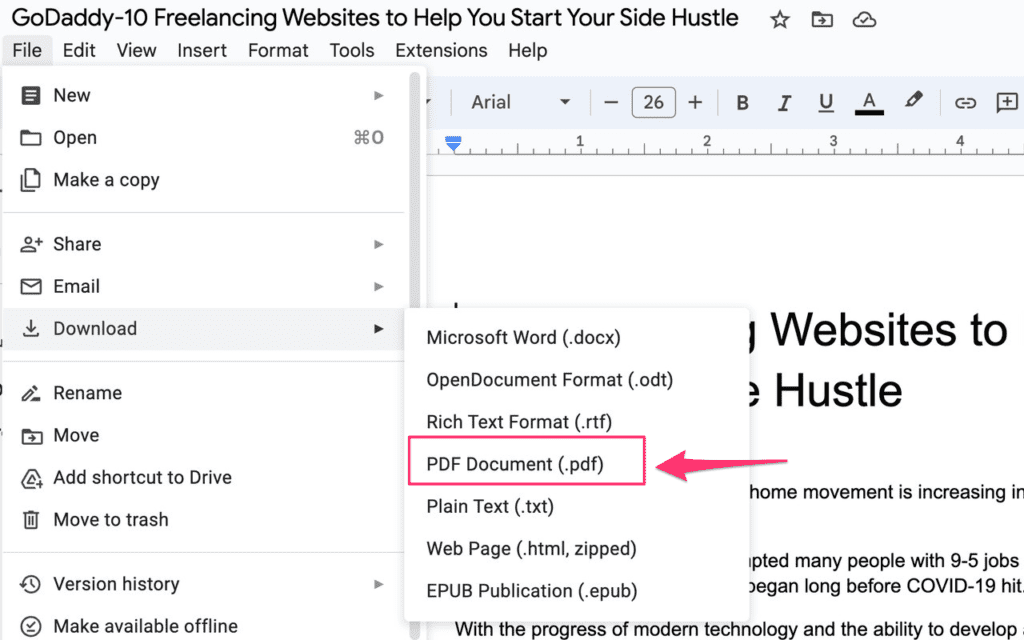The image size is (1024, 640).
Task: Open the Insert menu
Action: tap(202, 50)
